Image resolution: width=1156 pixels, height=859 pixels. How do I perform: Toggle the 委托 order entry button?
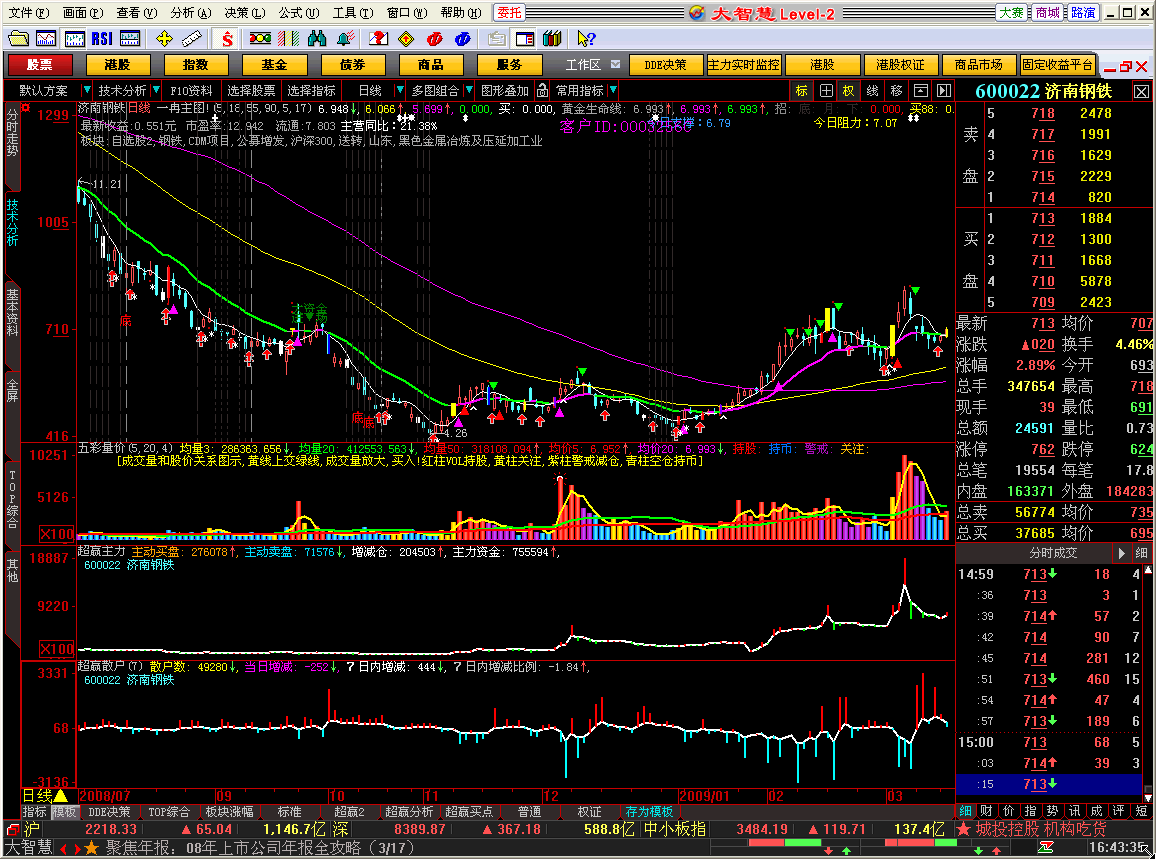[x=509, y=13]
